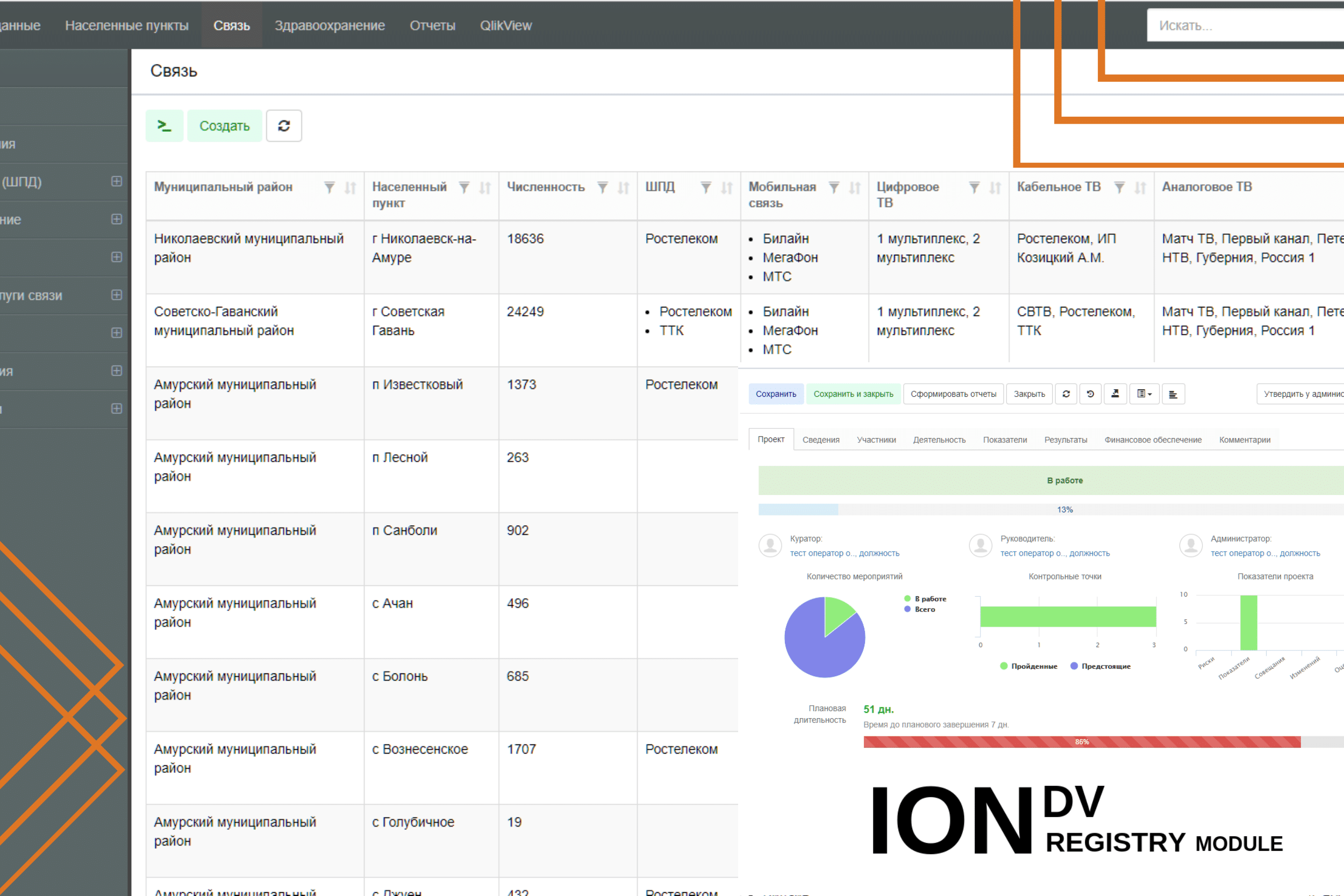Expand the sidebar item ending in 'ние'
This screenshot has width=1344, height=896.
(x=117, y=219)
